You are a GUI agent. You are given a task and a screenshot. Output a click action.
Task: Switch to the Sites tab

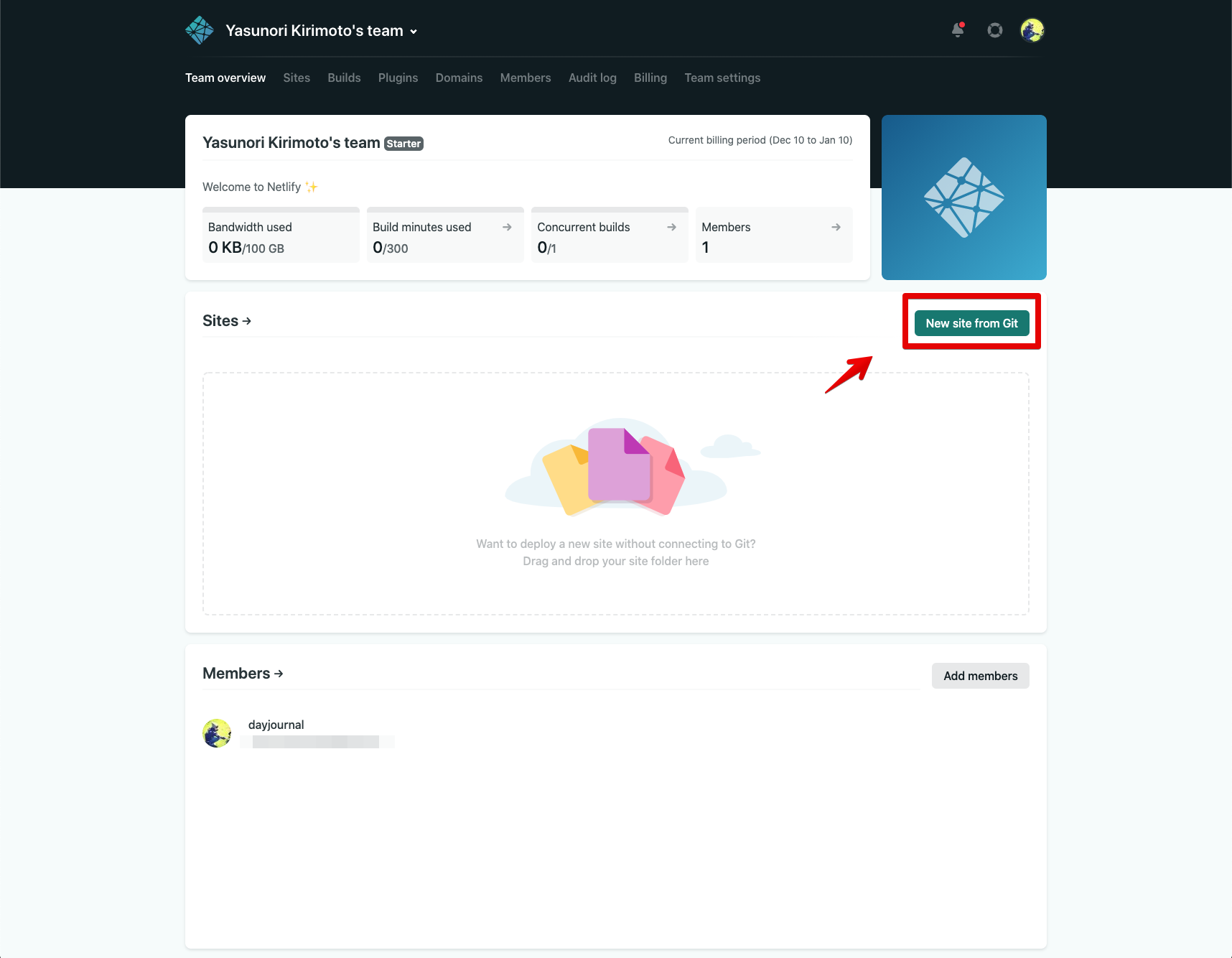297,78
